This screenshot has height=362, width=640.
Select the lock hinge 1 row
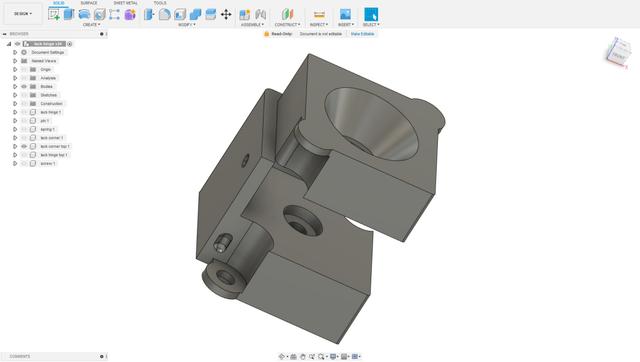(51, 112)
